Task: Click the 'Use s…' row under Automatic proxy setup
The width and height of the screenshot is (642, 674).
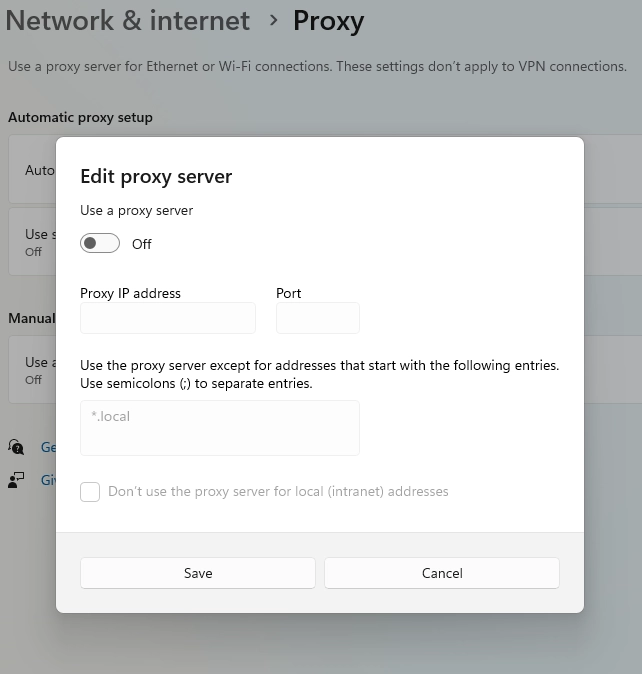Action: coord(32,242)
